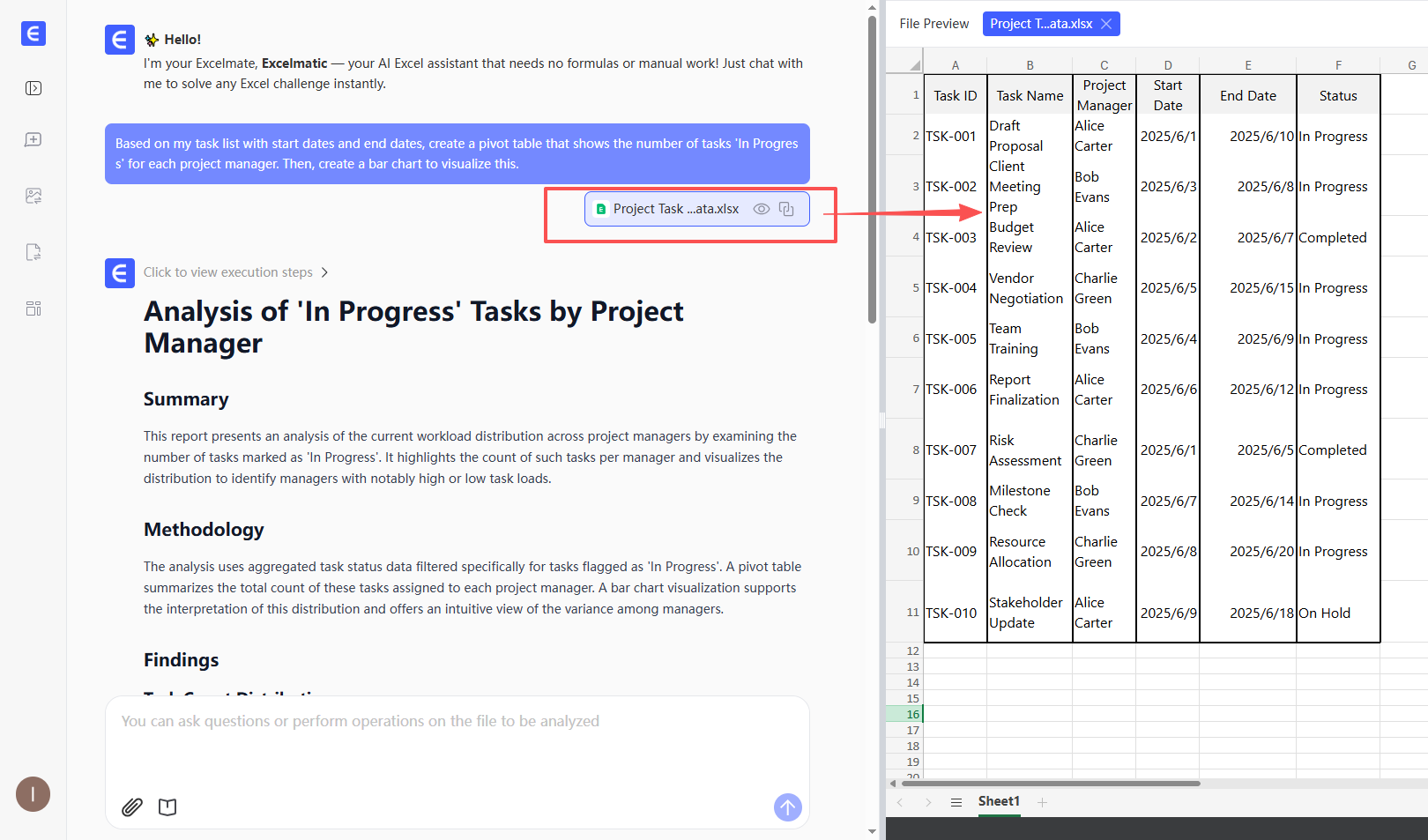Viewport: 1428px width, 840px height.
Task: Close the Project T...ata.xlsx preview tab
Action: tap(1106, 24)
